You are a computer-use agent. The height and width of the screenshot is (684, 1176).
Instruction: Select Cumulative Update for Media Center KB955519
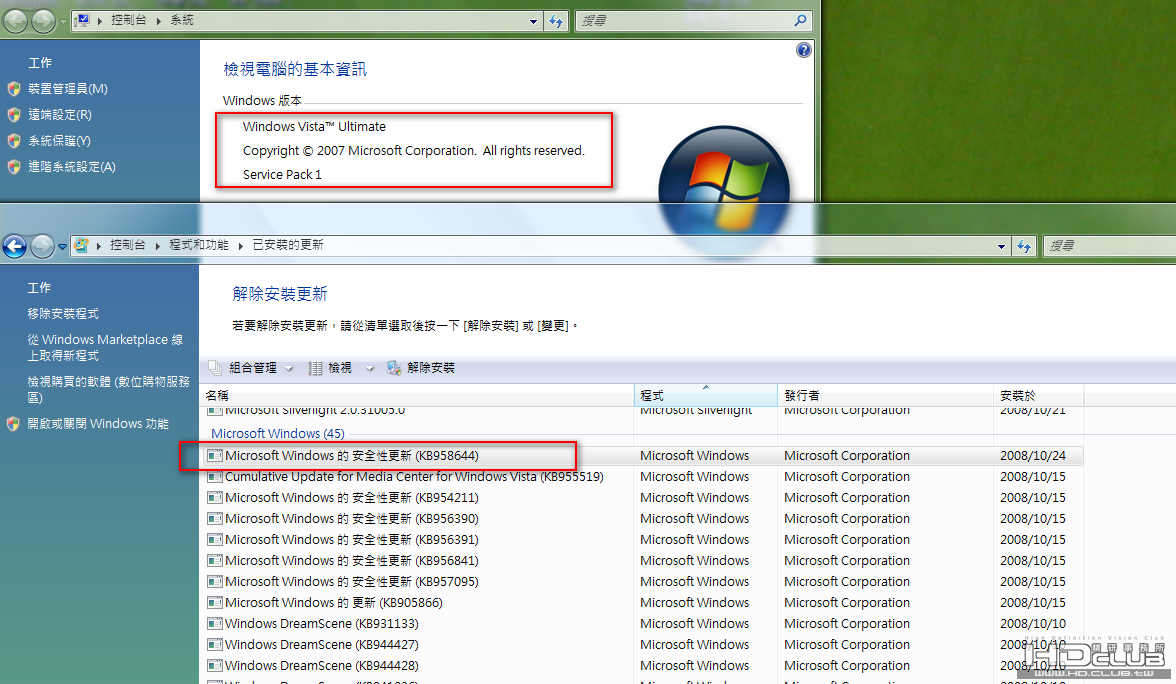642,476
